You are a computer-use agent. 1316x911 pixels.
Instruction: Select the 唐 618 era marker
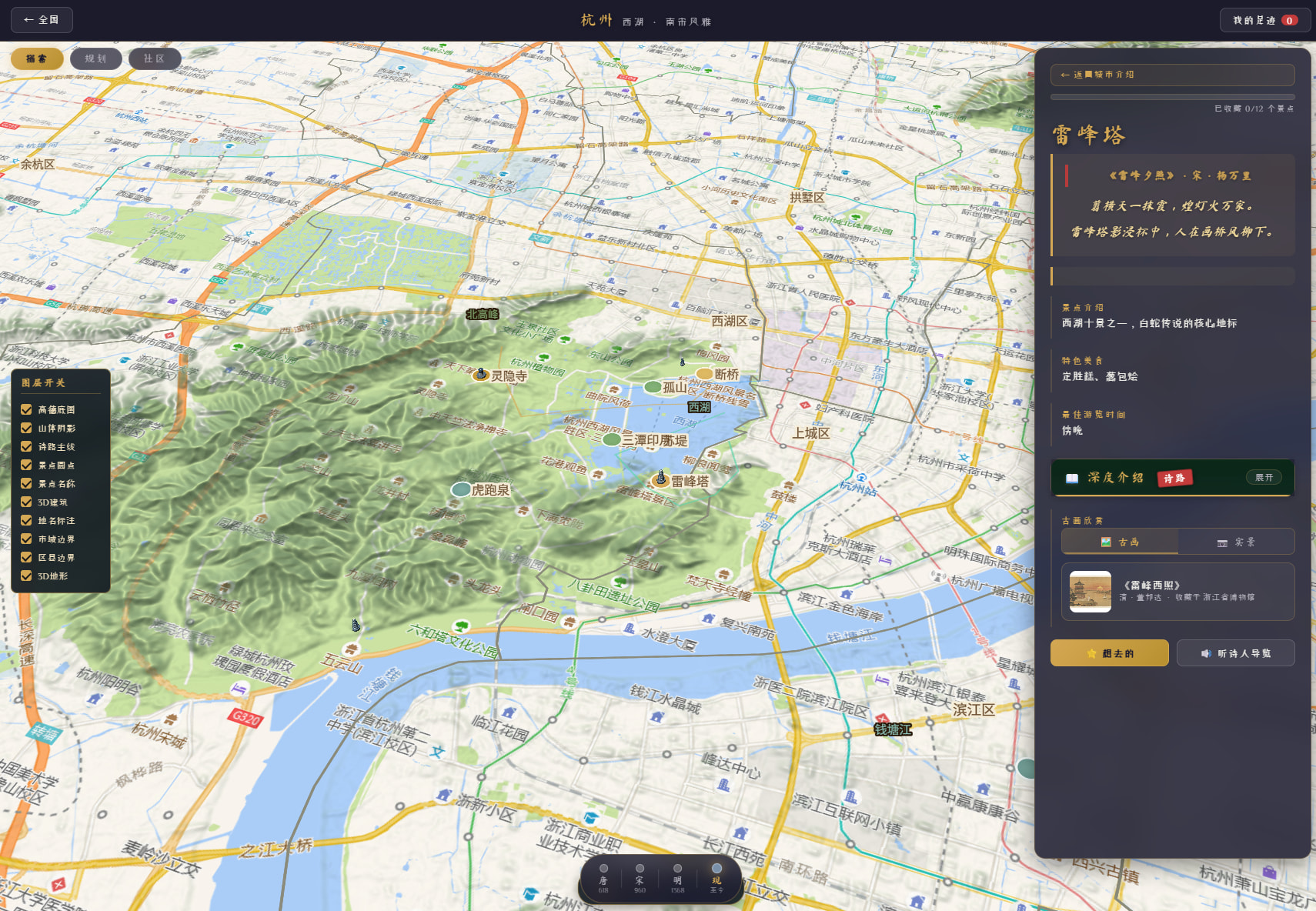(x=603, y=879)
